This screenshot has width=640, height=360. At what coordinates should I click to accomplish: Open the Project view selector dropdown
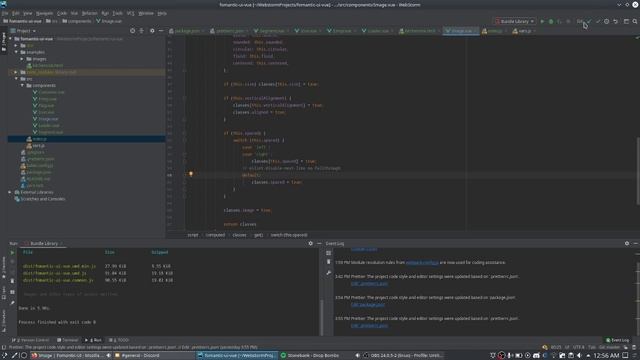(23, 31)
